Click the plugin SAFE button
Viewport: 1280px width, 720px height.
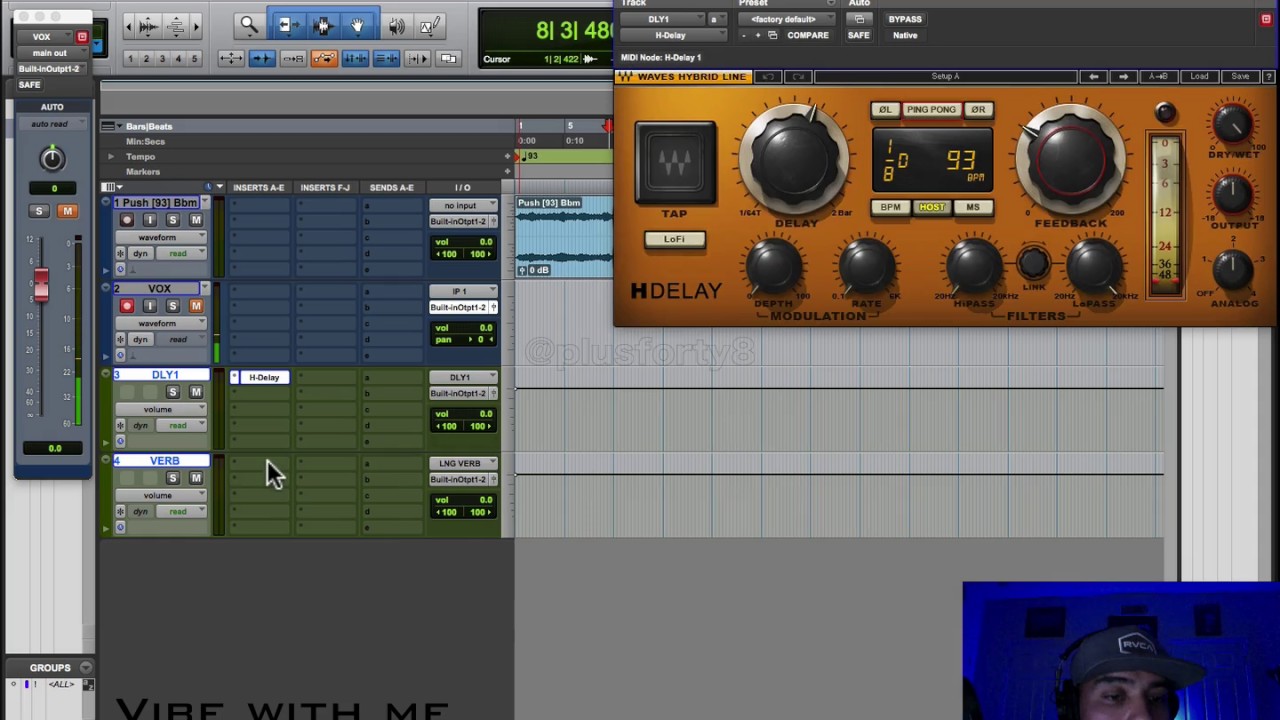pos(858,35)
